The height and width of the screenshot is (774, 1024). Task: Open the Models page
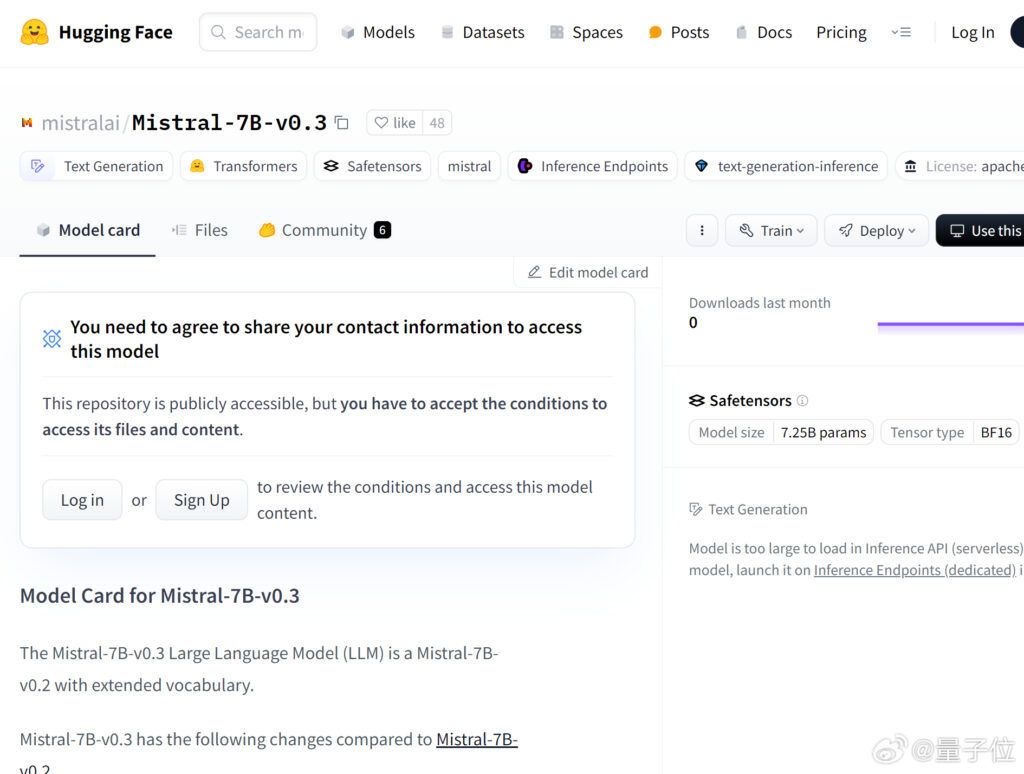click(377, 32)
